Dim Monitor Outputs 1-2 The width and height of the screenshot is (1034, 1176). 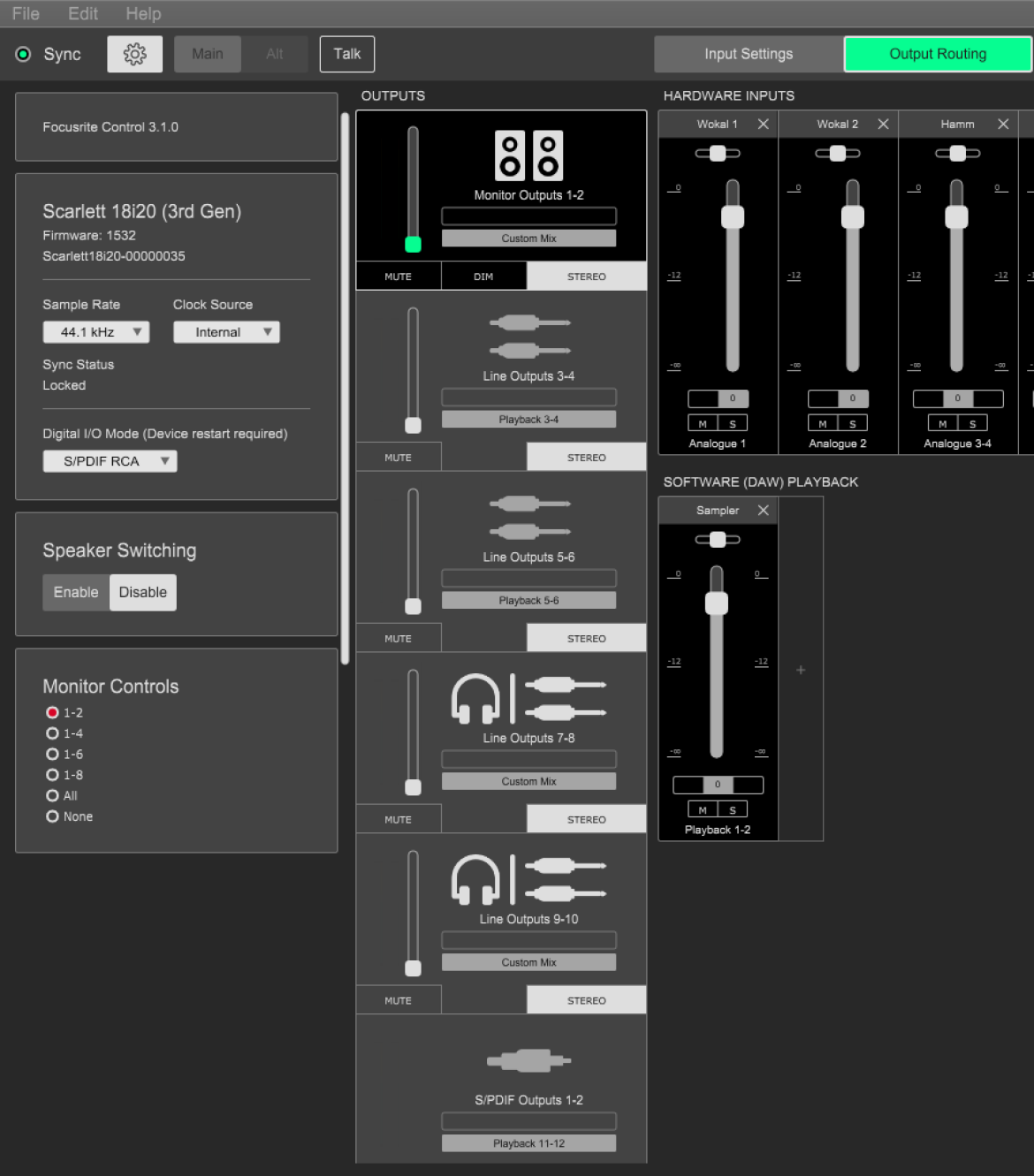(x=483, y=277)
